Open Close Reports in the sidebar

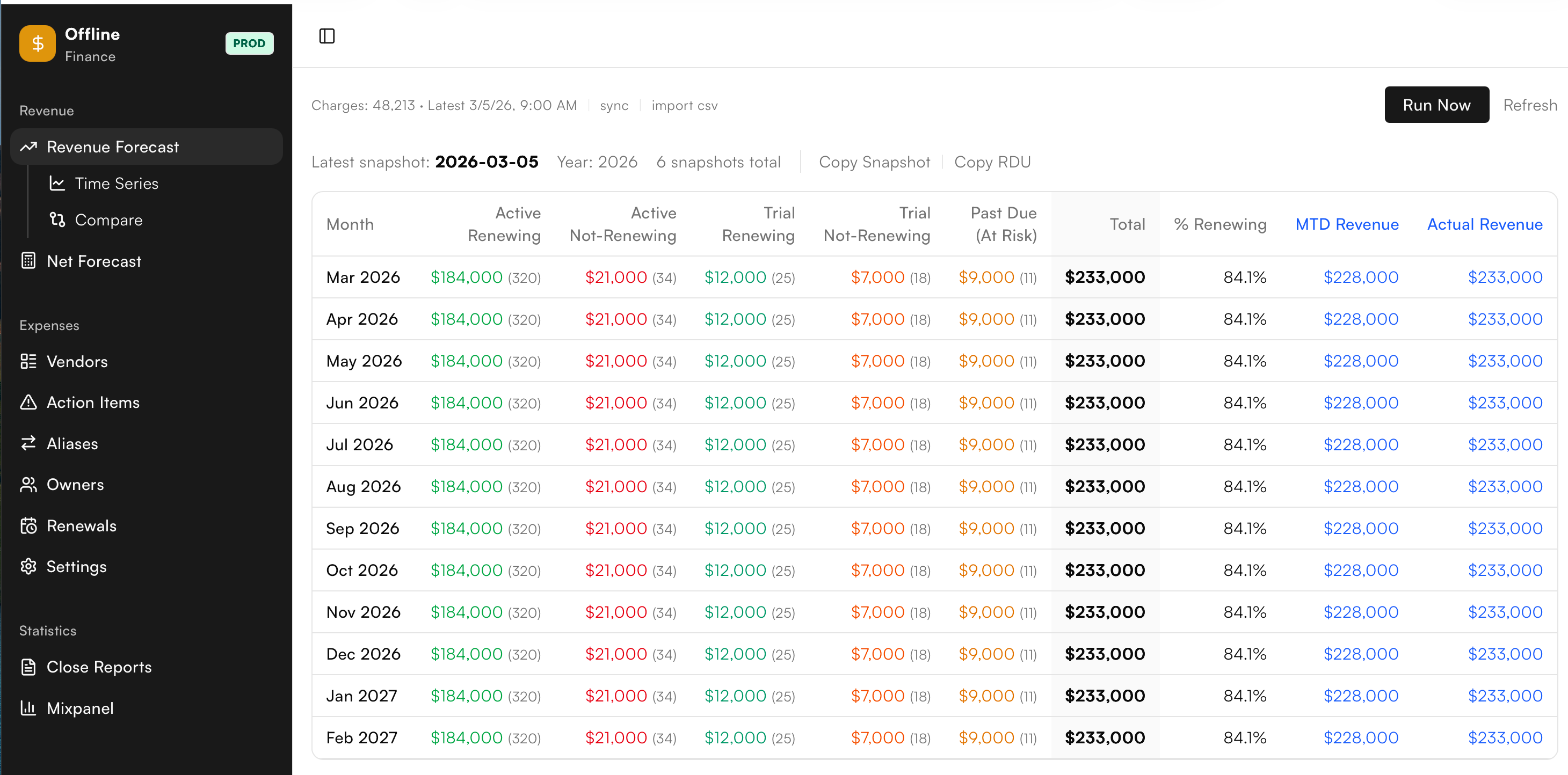(99, 667)
